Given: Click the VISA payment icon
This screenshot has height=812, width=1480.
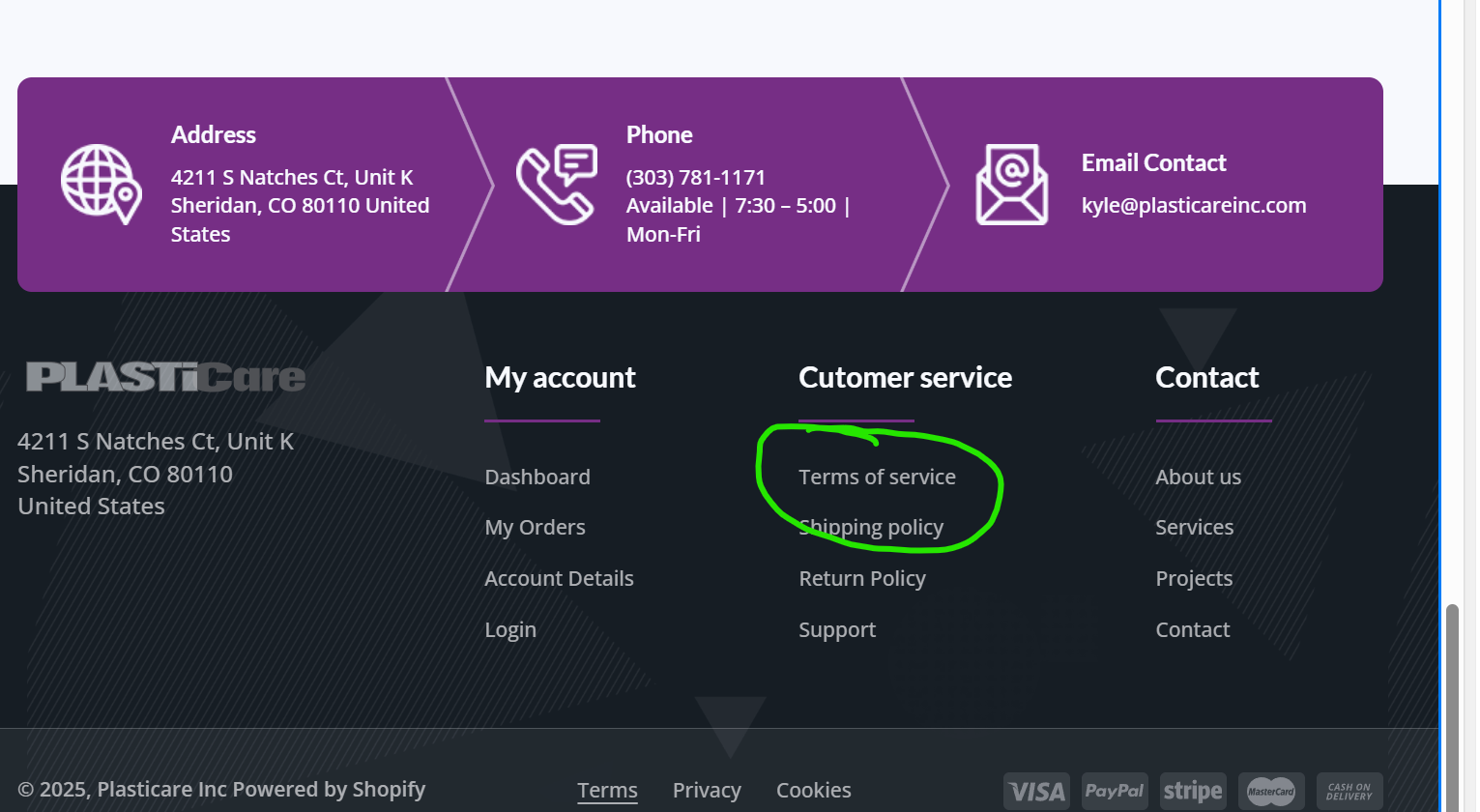Looking at the screenshot, I should coord(1036,792).
